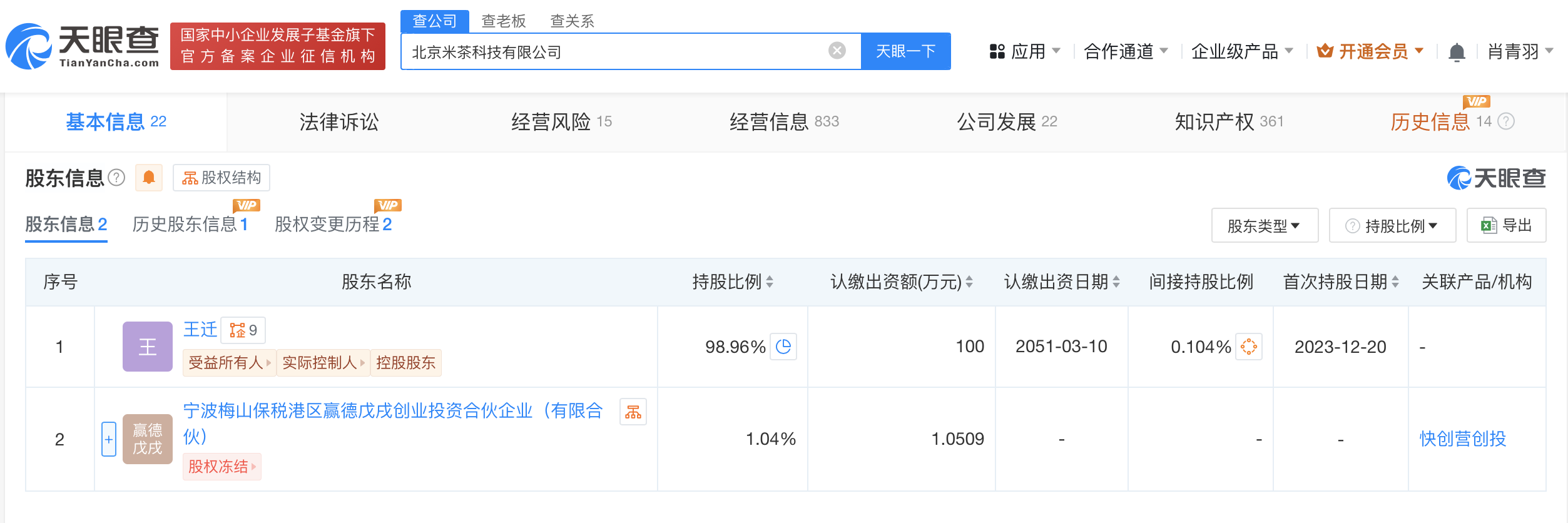The width and height of the screenshot is (1568, 523).
Task: Click indirect shareholding icon beside 0.104%
Action: tap(1249, 347)
